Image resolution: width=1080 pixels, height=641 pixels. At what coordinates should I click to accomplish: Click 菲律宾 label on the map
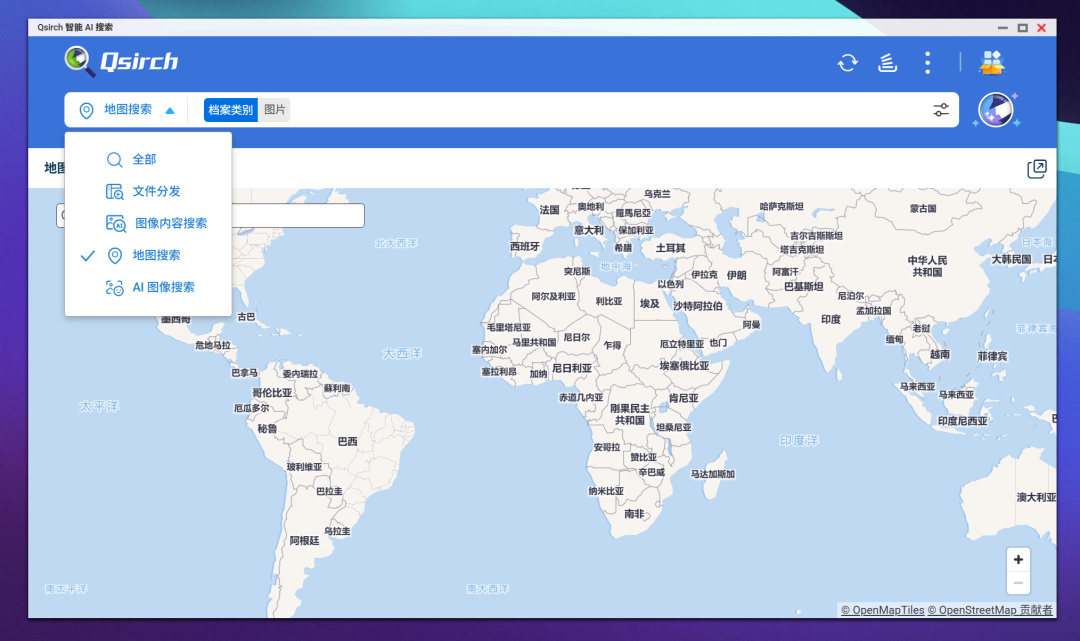[993, 356]
